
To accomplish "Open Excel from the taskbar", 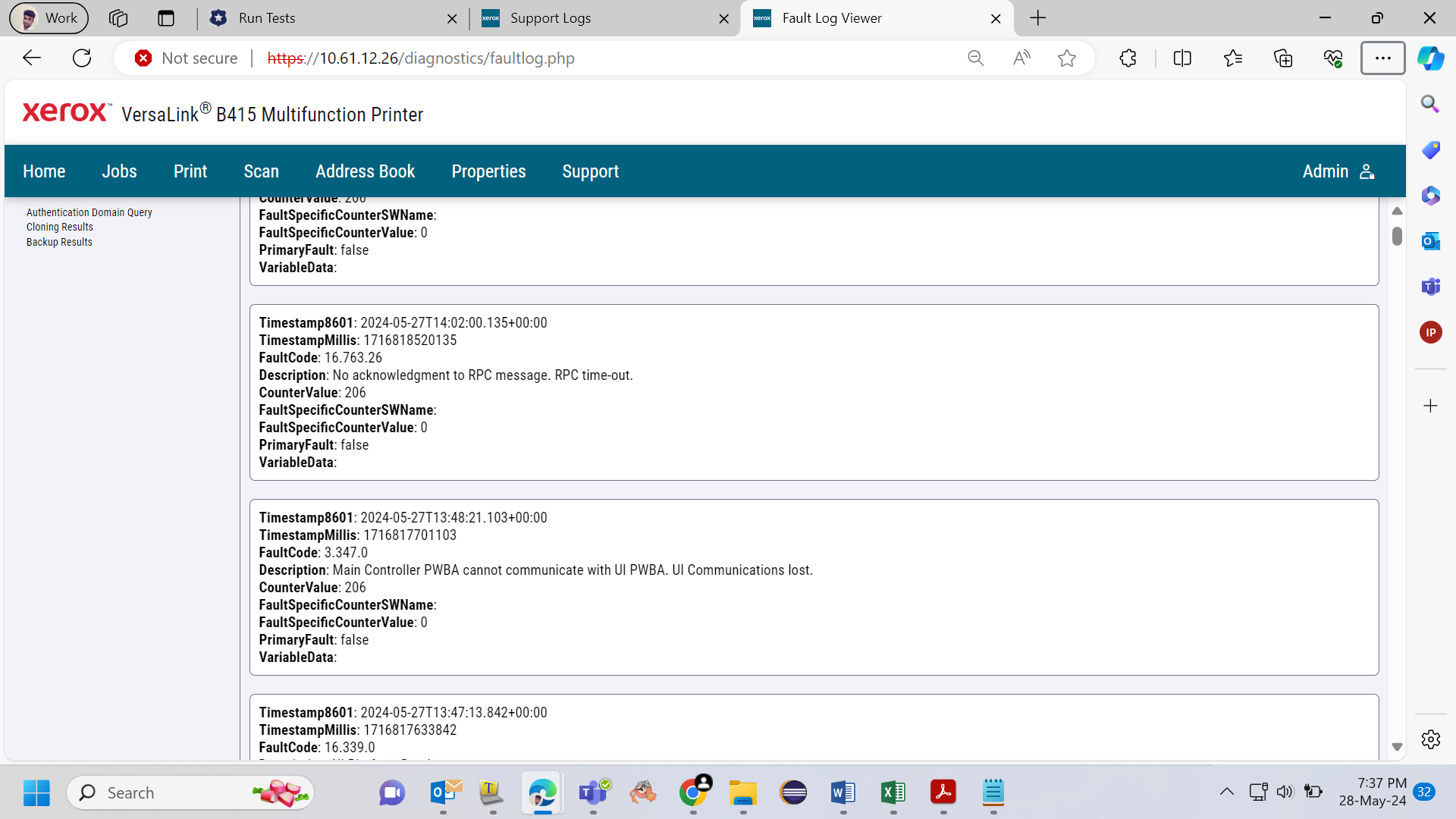I will [893, 792].
